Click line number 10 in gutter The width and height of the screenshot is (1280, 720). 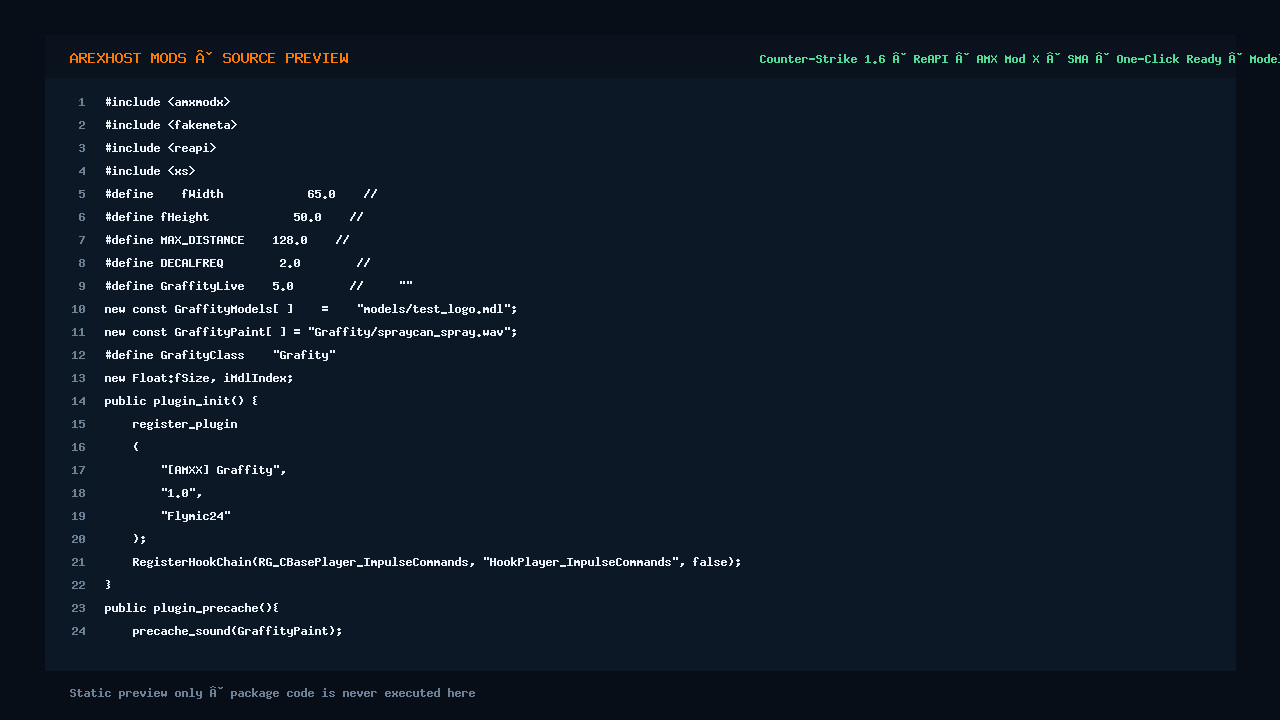point(78,309)
